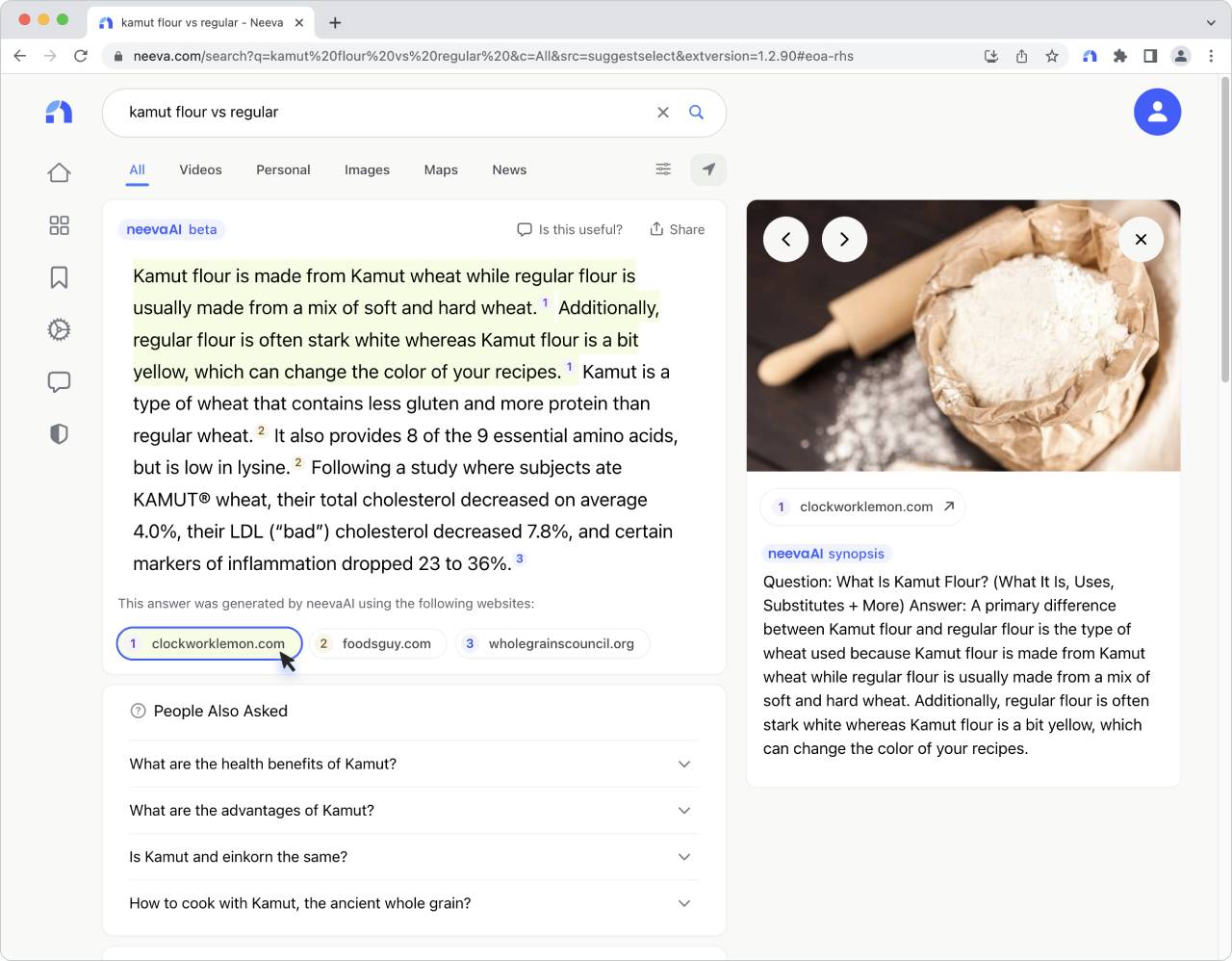Click 'Is this useful?' feedback
This screenshot has height=961, width=1232.
tap(570, 229)
